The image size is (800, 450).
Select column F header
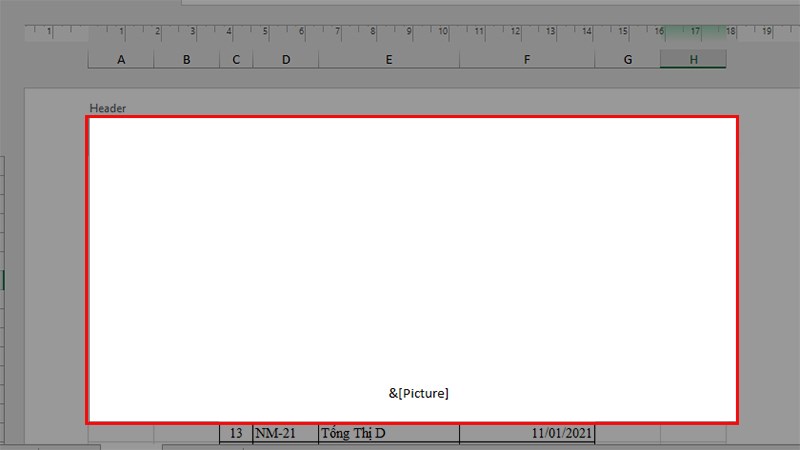[x=527, y=59]
